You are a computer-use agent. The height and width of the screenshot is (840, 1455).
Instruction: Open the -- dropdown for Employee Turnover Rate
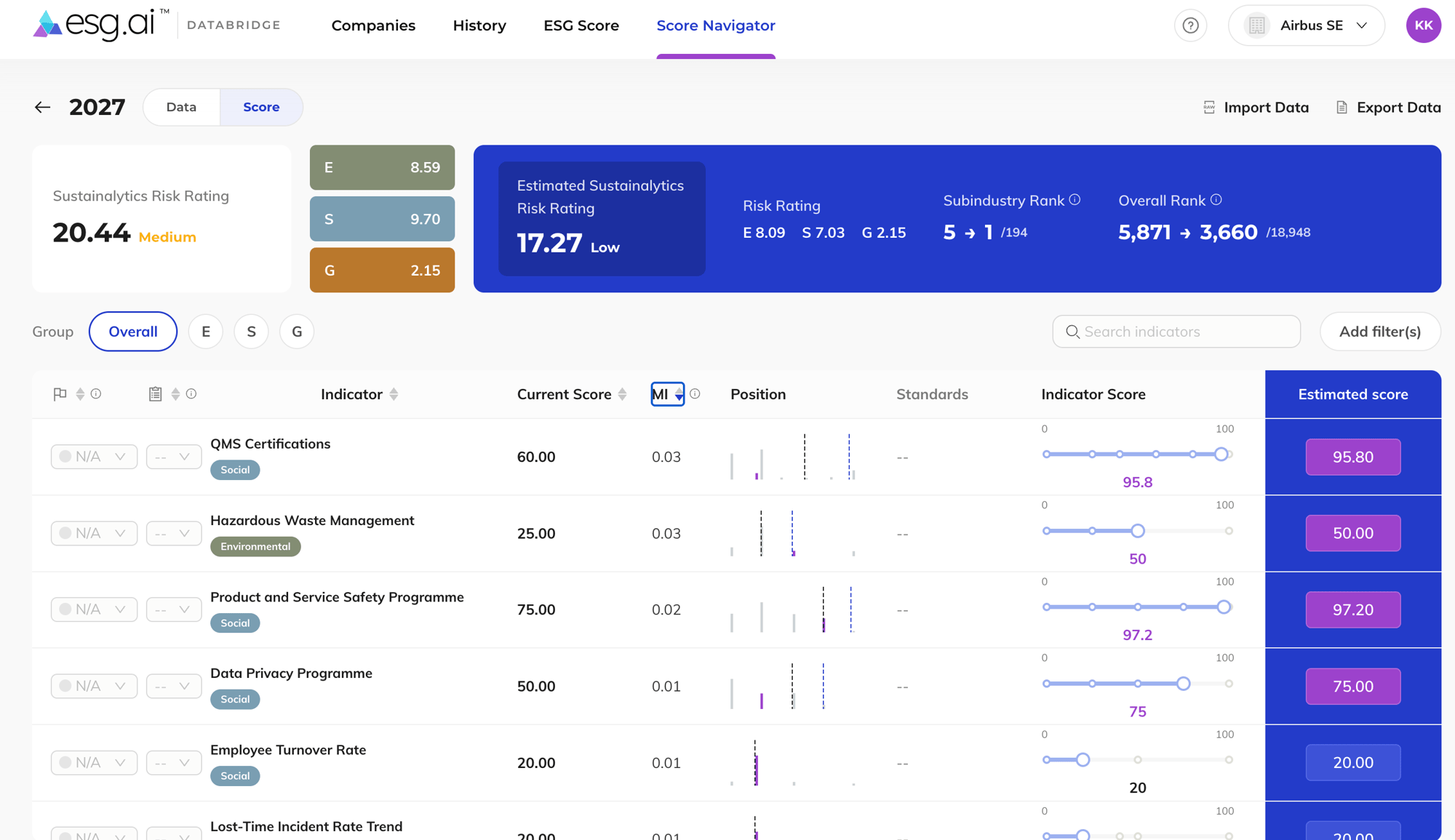[173, 762]
